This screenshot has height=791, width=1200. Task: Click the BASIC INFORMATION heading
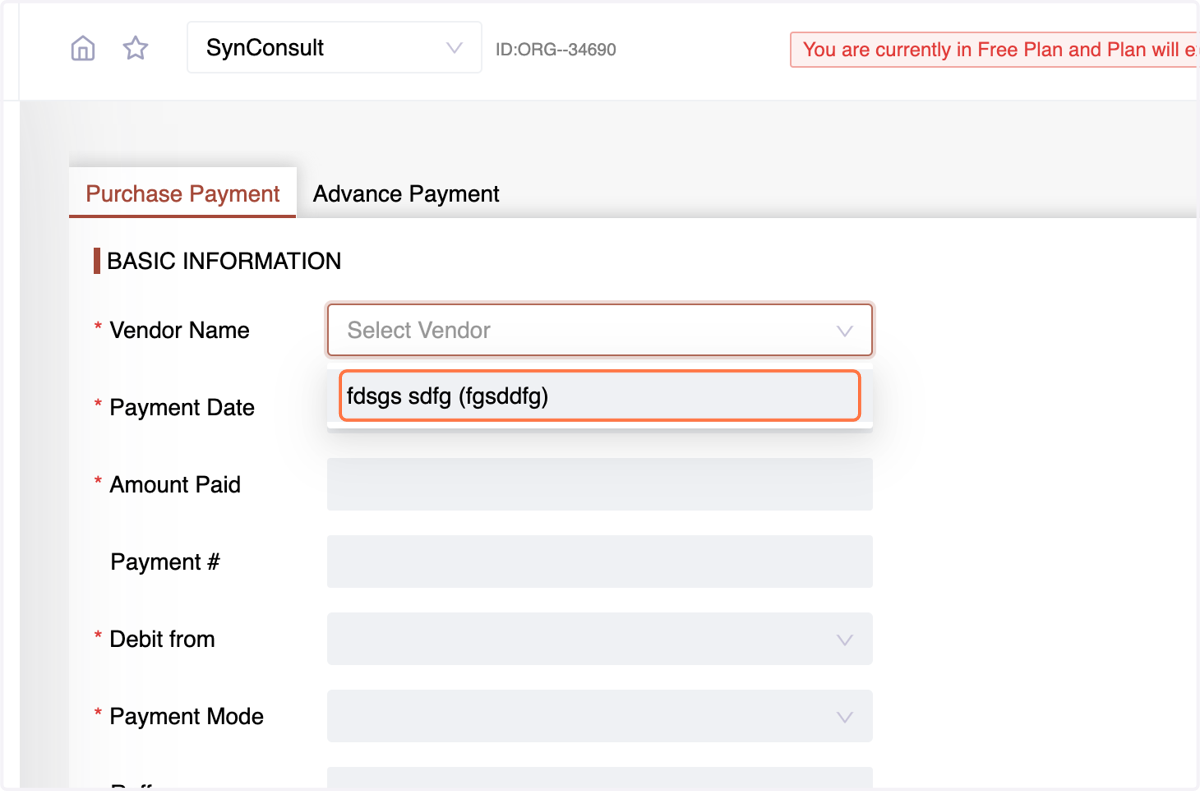point(224,261)
